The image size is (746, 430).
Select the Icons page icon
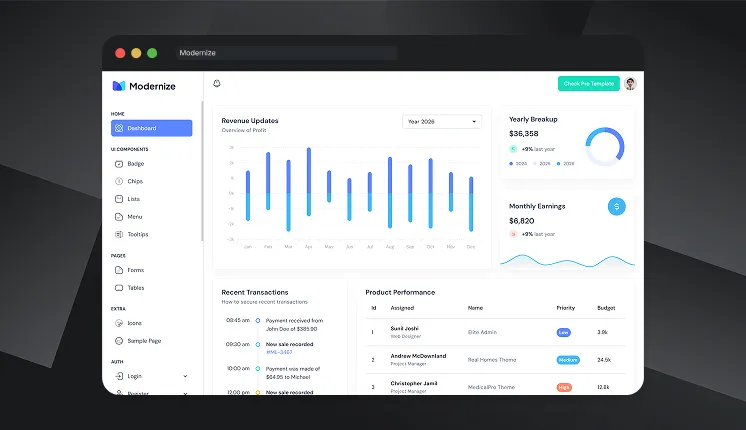click(119, 323)
